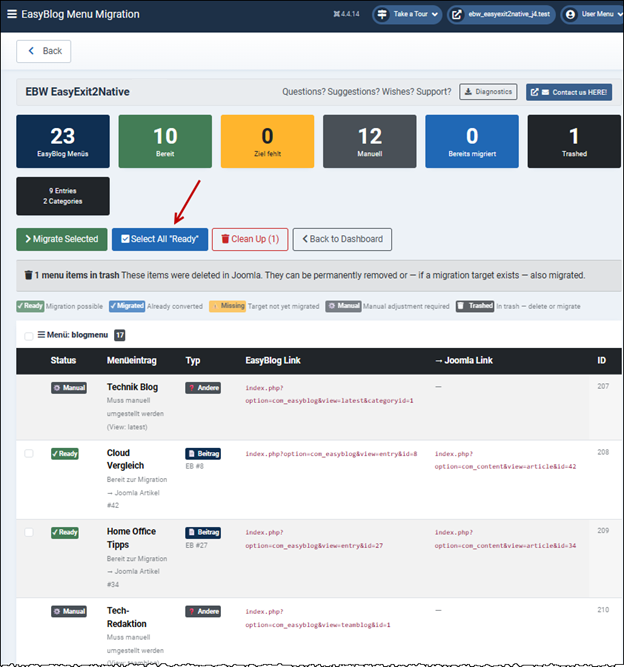Image resolution: width=624 pixels, height=667 pixels.
Task: Click the Take a Tour signpost icon
Action: 382,14
